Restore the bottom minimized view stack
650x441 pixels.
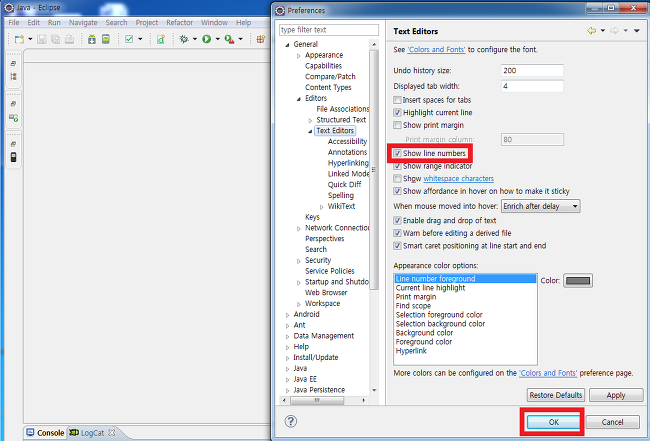point(13,144)
